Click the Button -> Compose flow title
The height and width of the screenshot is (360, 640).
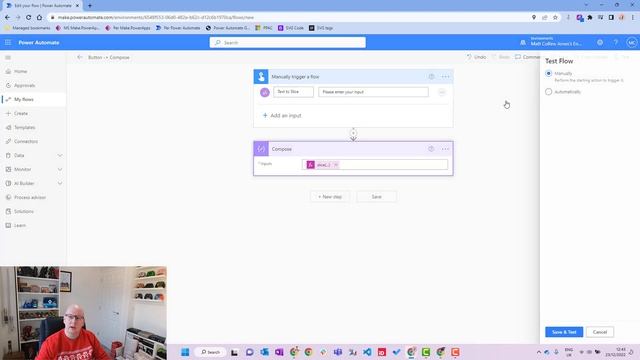click(x=109, y=58)
